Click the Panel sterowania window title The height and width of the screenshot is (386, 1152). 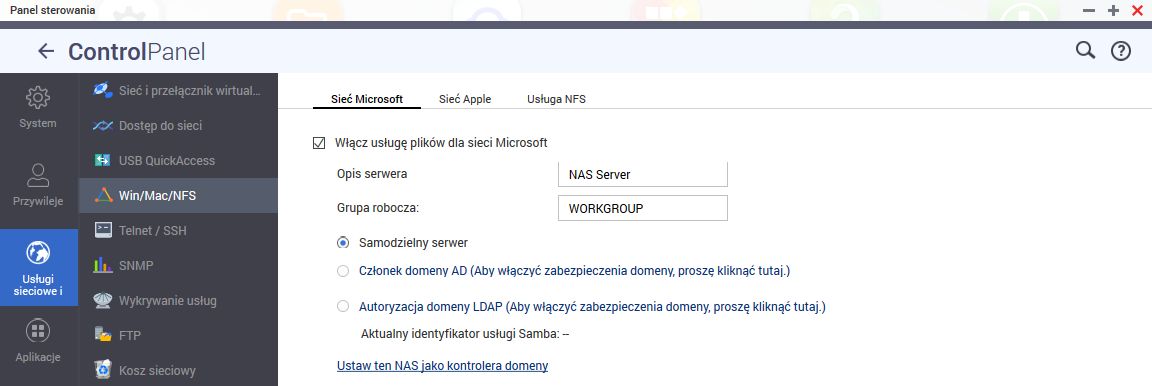tap(52, 10)
